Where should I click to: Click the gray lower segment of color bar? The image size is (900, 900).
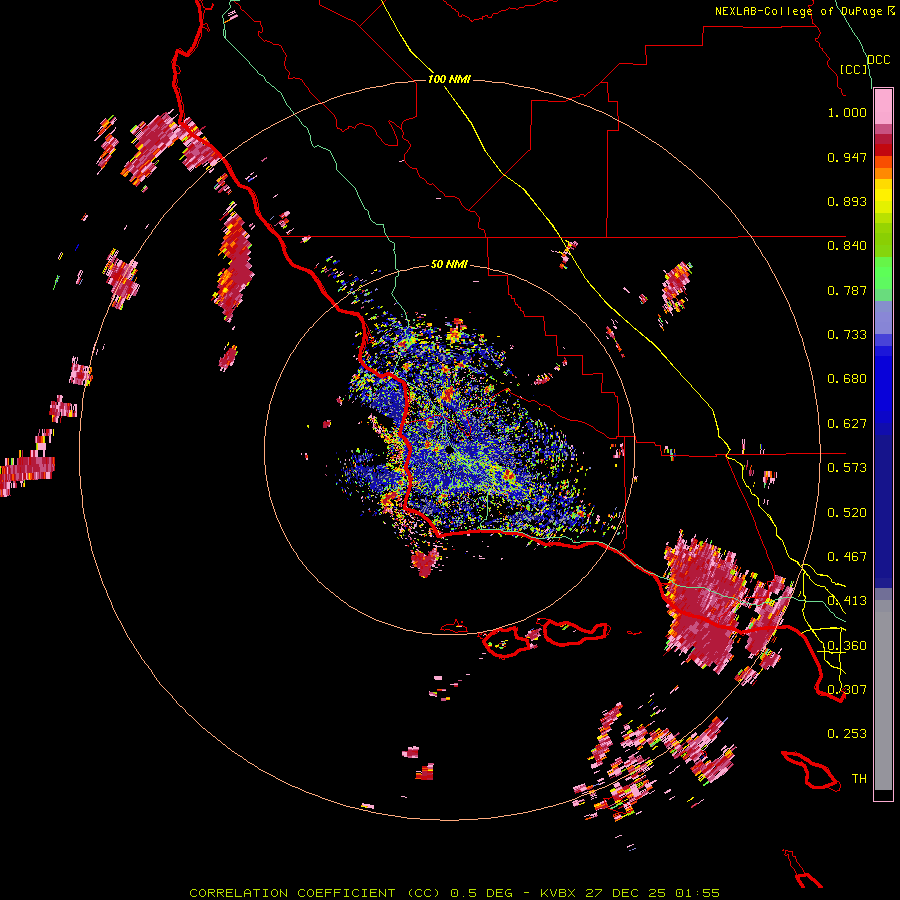(x=883, y=695)
